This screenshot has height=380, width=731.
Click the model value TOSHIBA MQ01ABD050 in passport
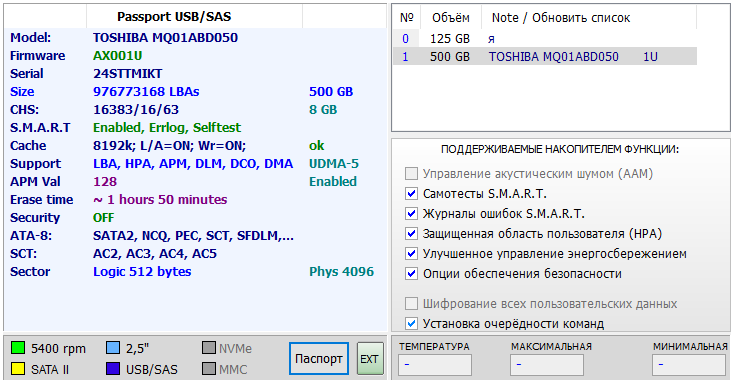(165, 38)
